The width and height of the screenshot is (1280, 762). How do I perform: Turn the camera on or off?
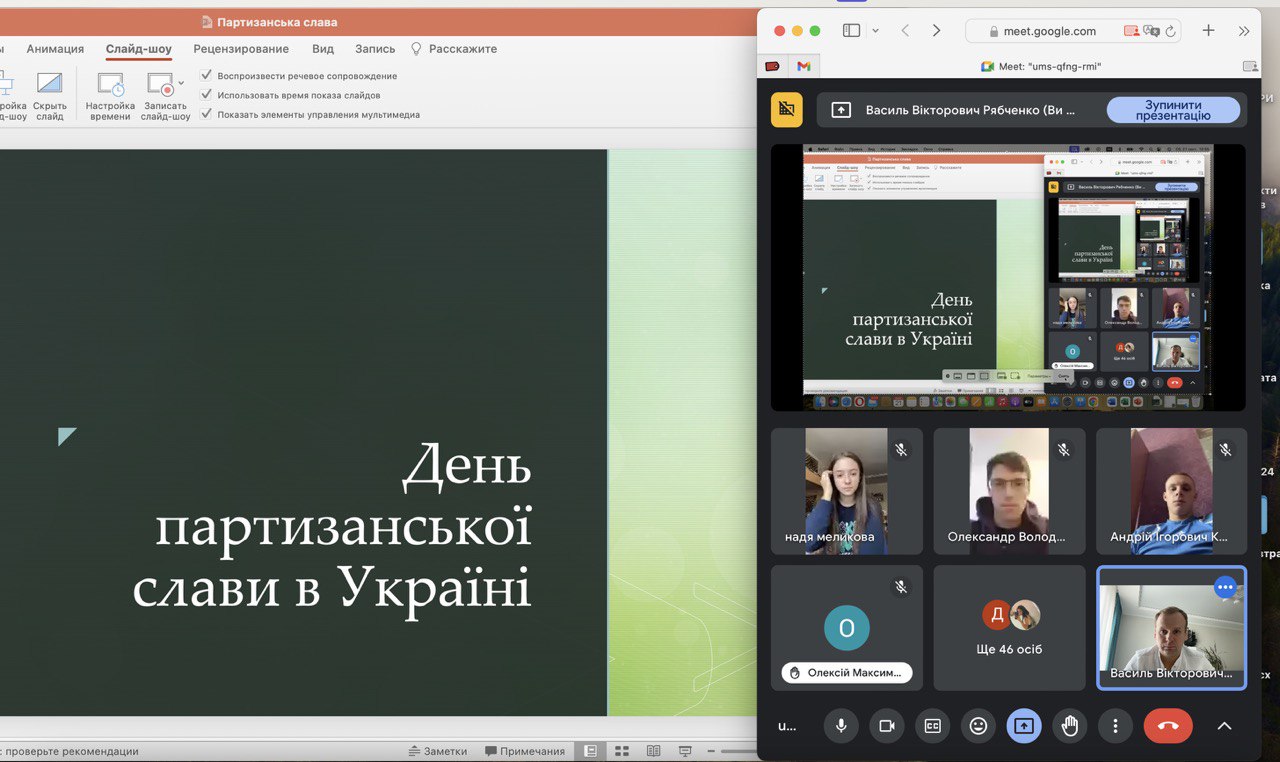[x=886, y=726]
